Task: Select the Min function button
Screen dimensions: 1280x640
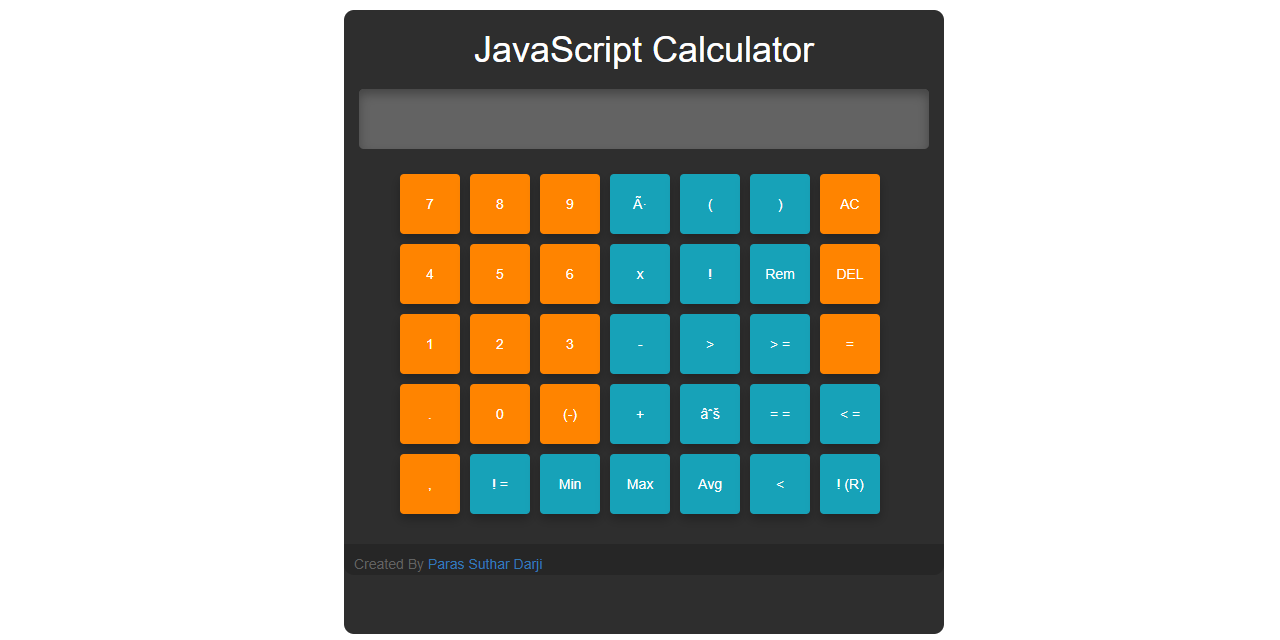Action: [x=570, y=484]
